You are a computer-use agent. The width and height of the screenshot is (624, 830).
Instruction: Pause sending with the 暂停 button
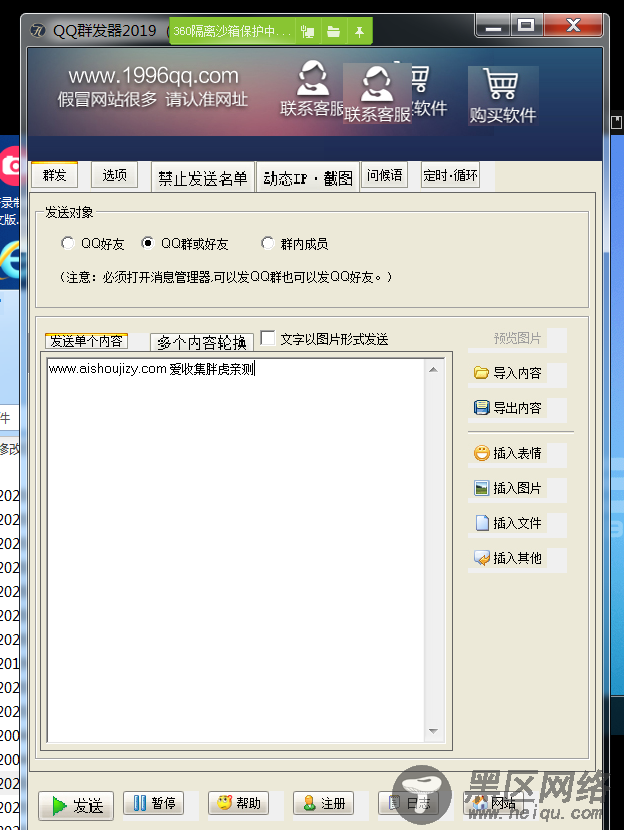pyautogui.click(x=153, y=803)
